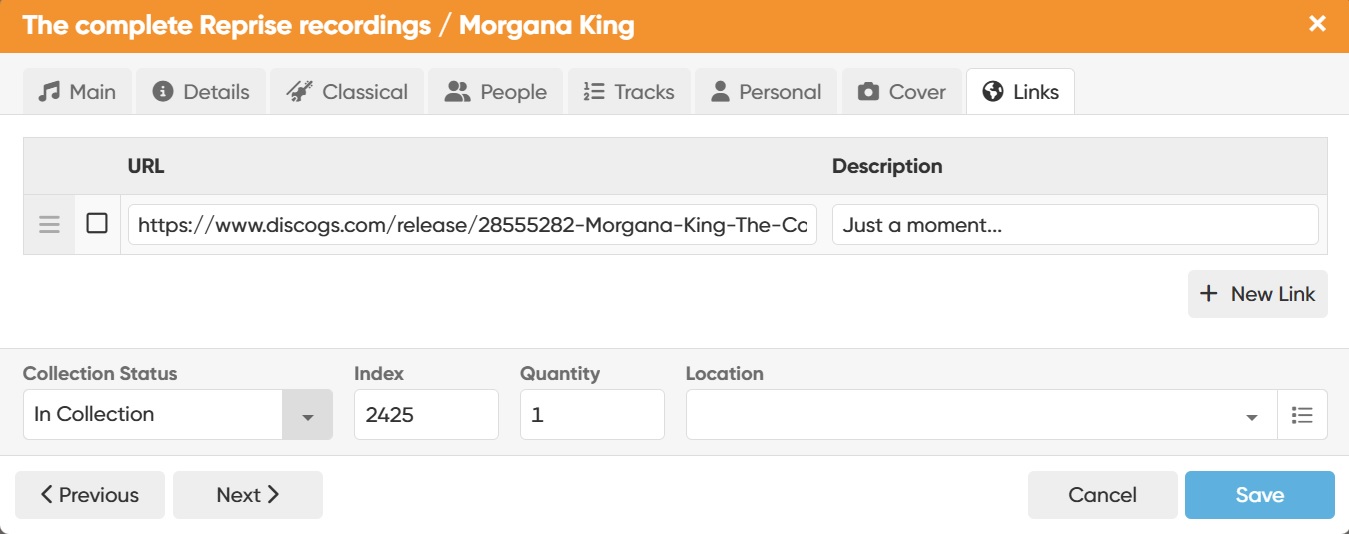Open the Main tab
Screen dimensions: 1349x534
pos(78,92)
